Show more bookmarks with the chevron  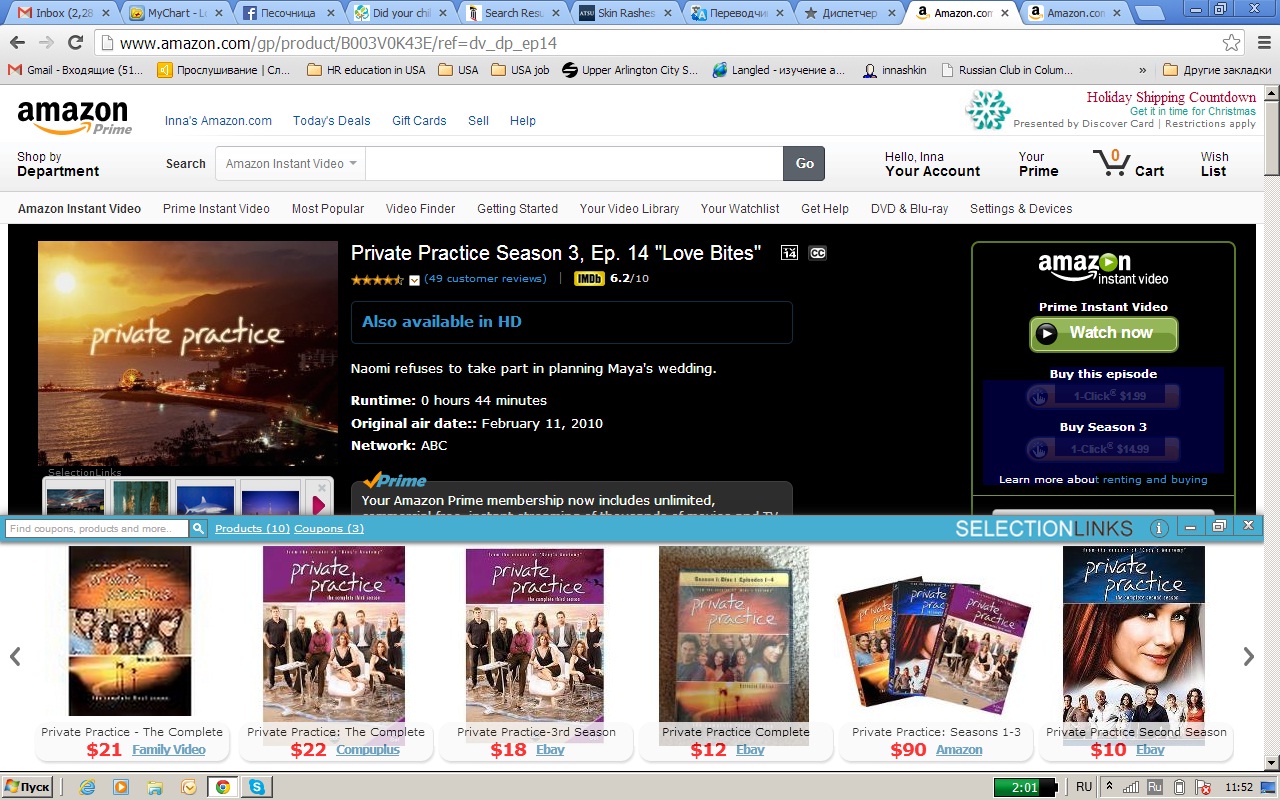[1143, 70]
